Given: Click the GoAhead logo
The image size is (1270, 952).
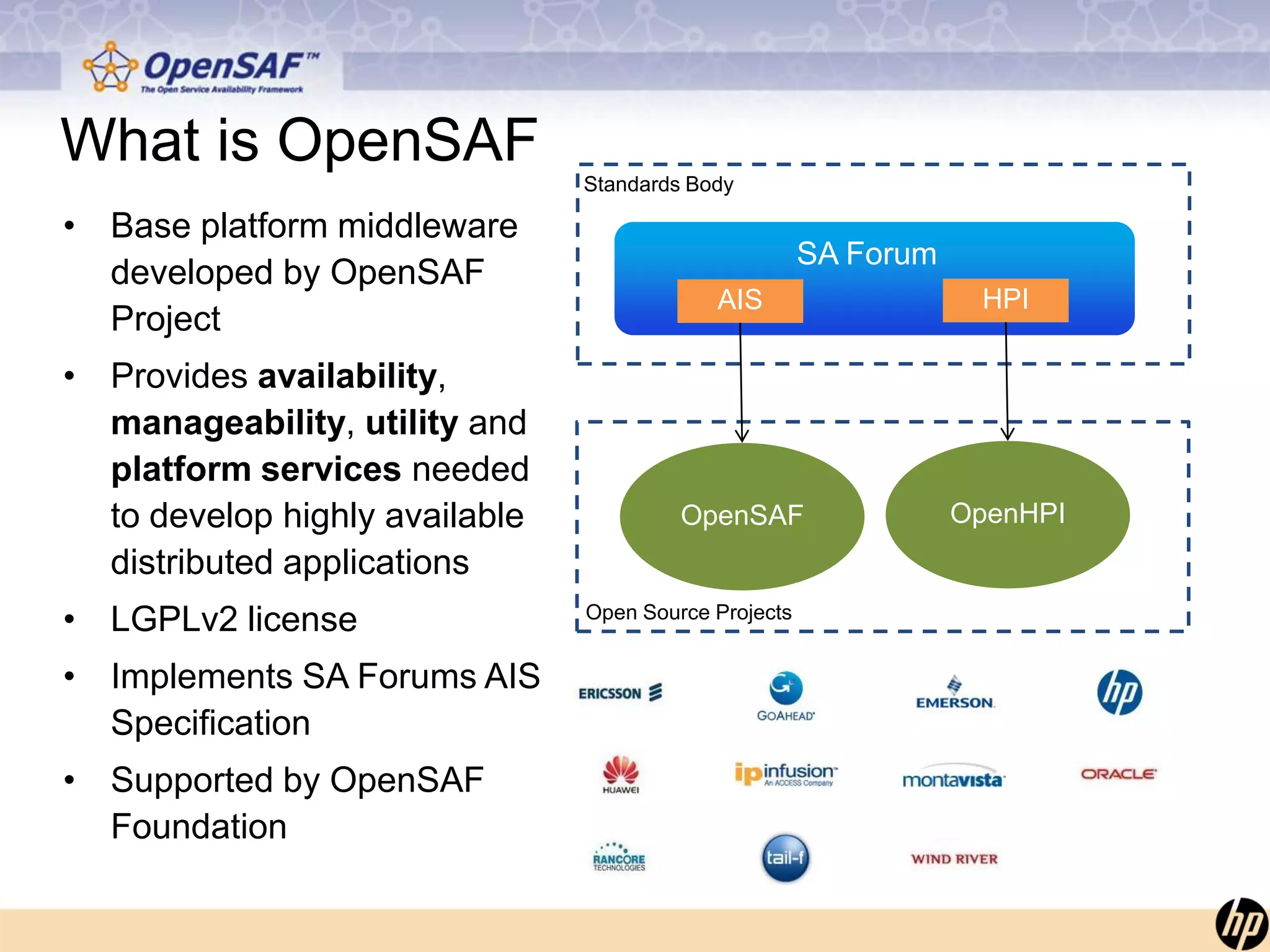Looking at the screenshot, I should click(786, 697).
